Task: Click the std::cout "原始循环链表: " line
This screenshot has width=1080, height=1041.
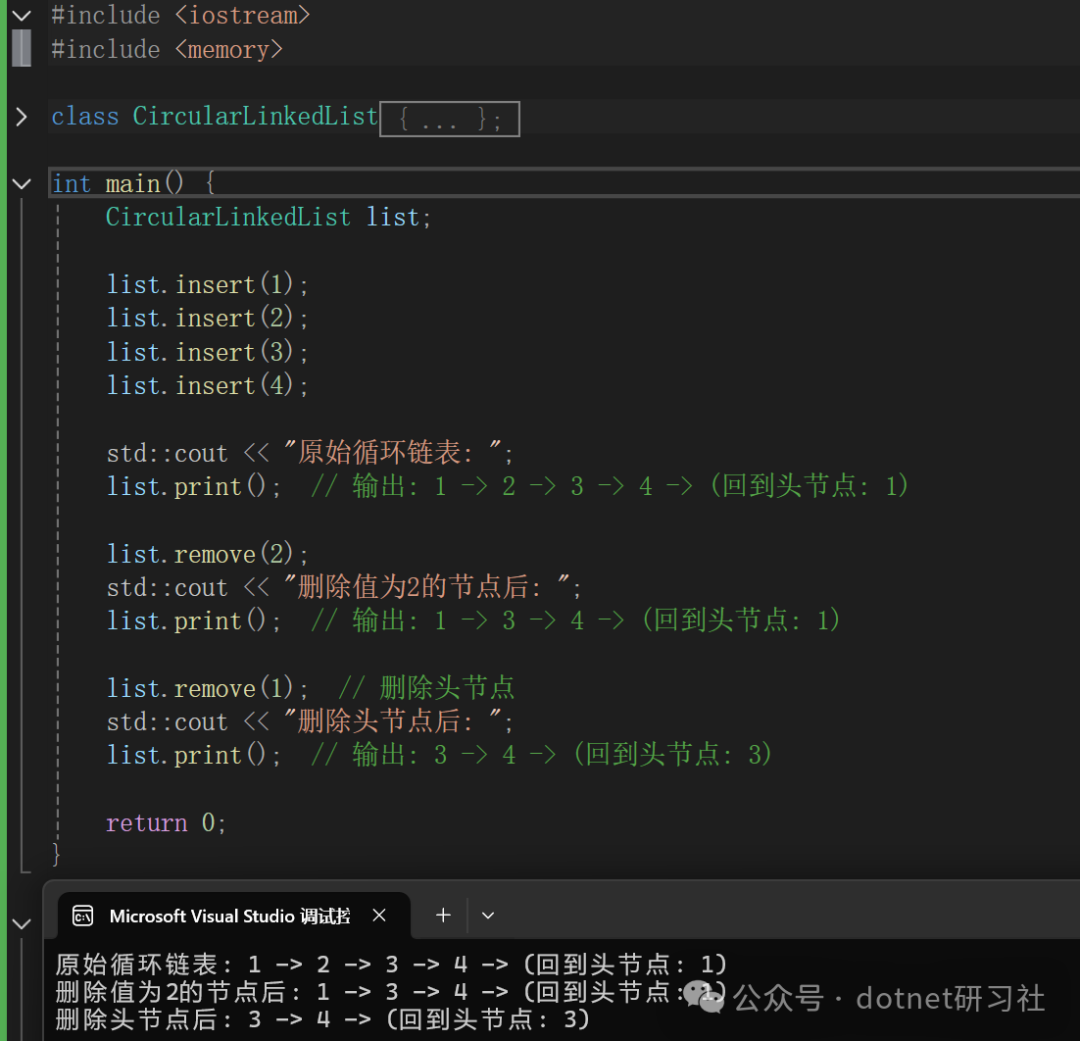Action: pos(310,453)
